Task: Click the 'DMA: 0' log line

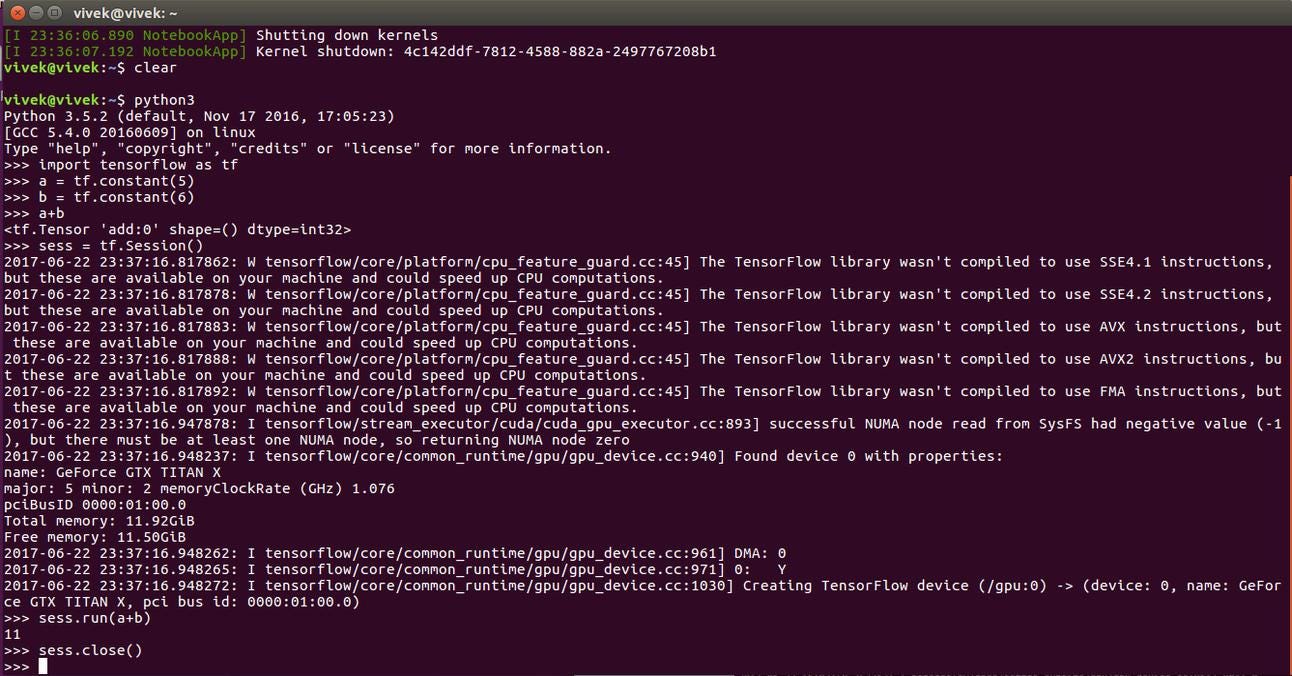Action: 395,553
